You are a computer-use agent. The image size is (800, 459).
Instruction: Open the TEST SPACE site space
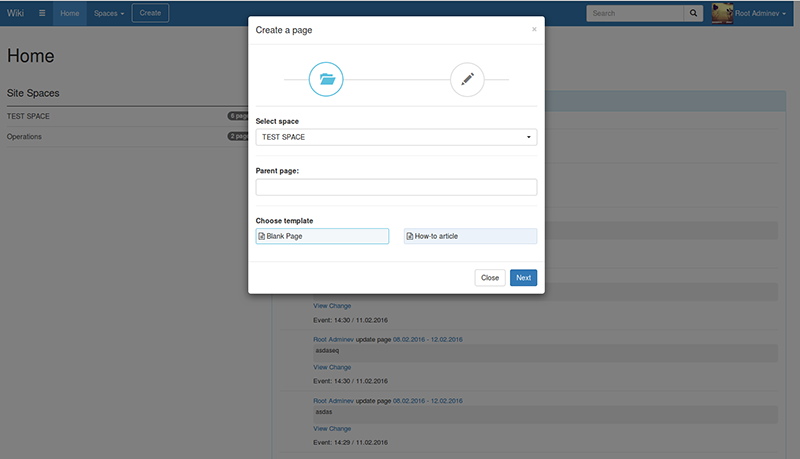pos(28,116)
